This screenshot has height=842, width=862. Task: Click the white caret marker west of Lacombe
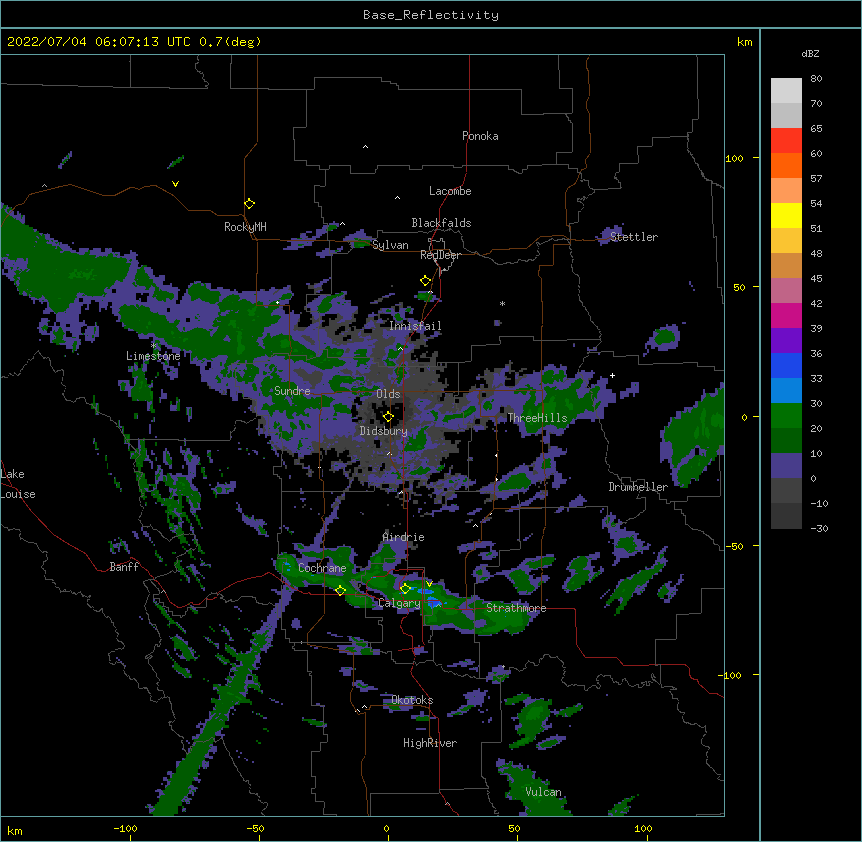[397, 198]
